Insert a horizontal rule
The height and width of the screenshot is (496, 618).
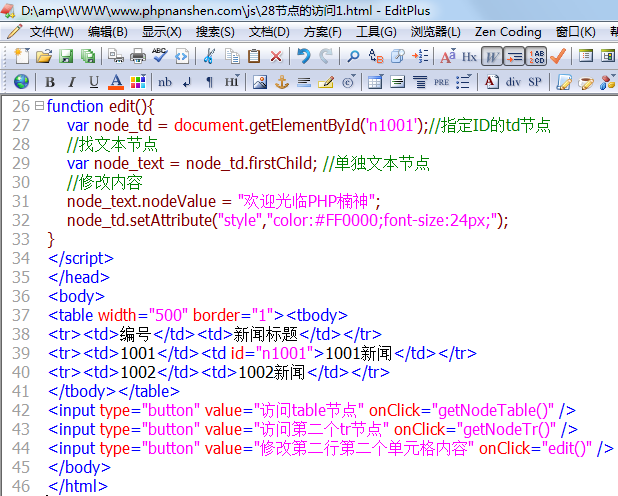pos(304,82)
